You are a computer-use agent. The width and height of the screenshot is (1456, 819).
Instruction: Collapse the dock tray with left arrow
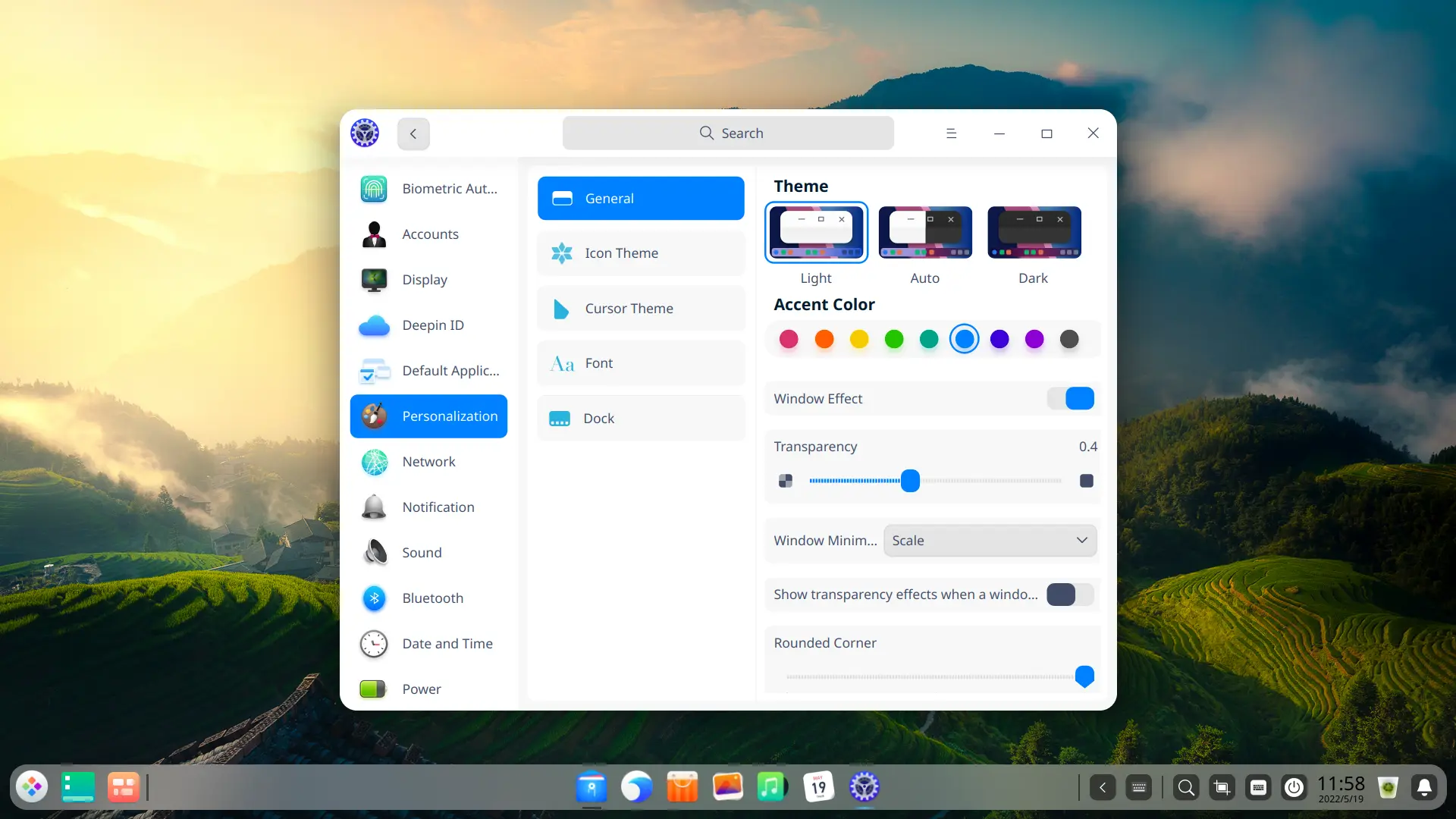tap(1102, 788)
